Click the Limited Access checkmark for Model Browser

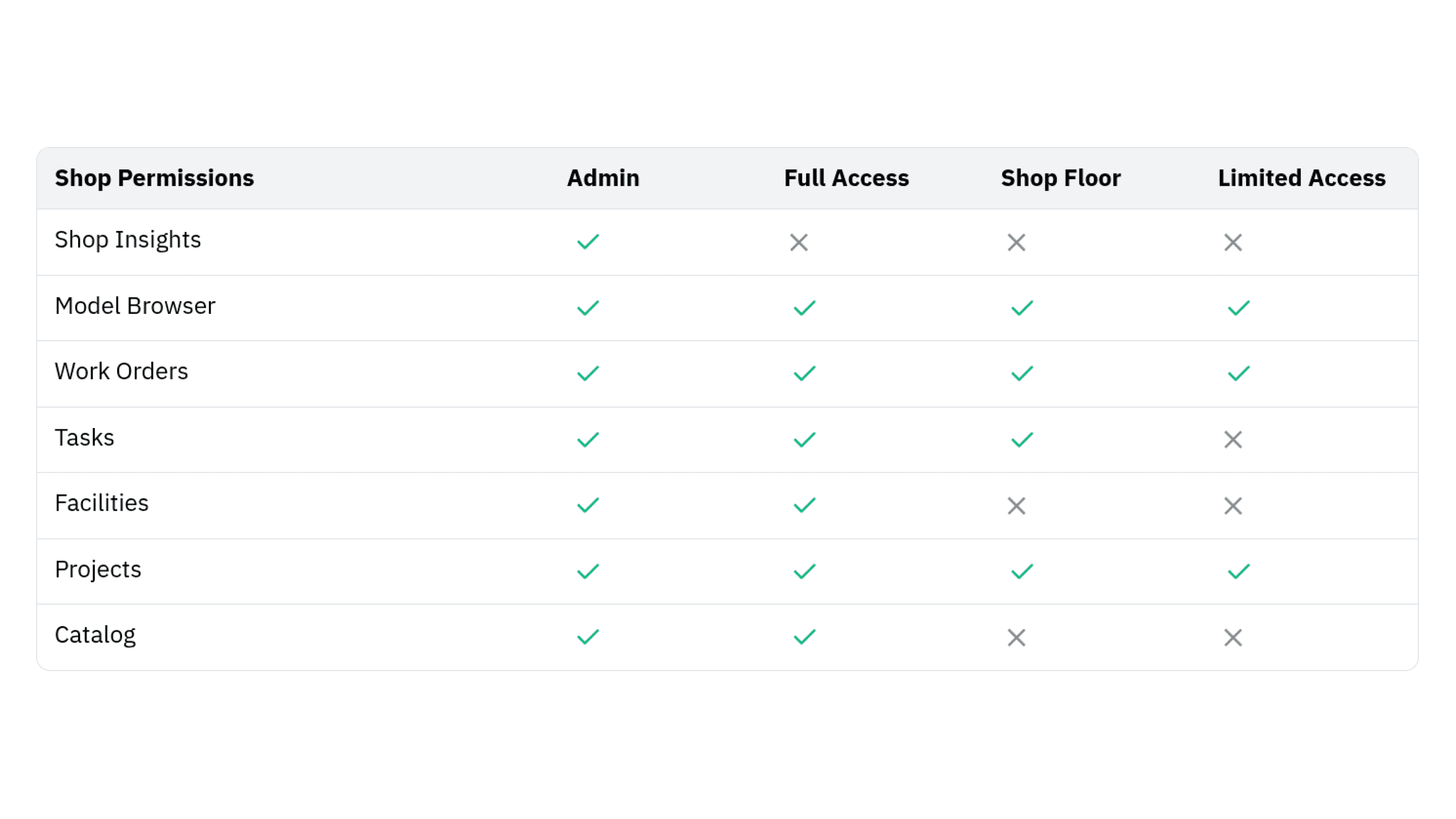pos(1238,308)
